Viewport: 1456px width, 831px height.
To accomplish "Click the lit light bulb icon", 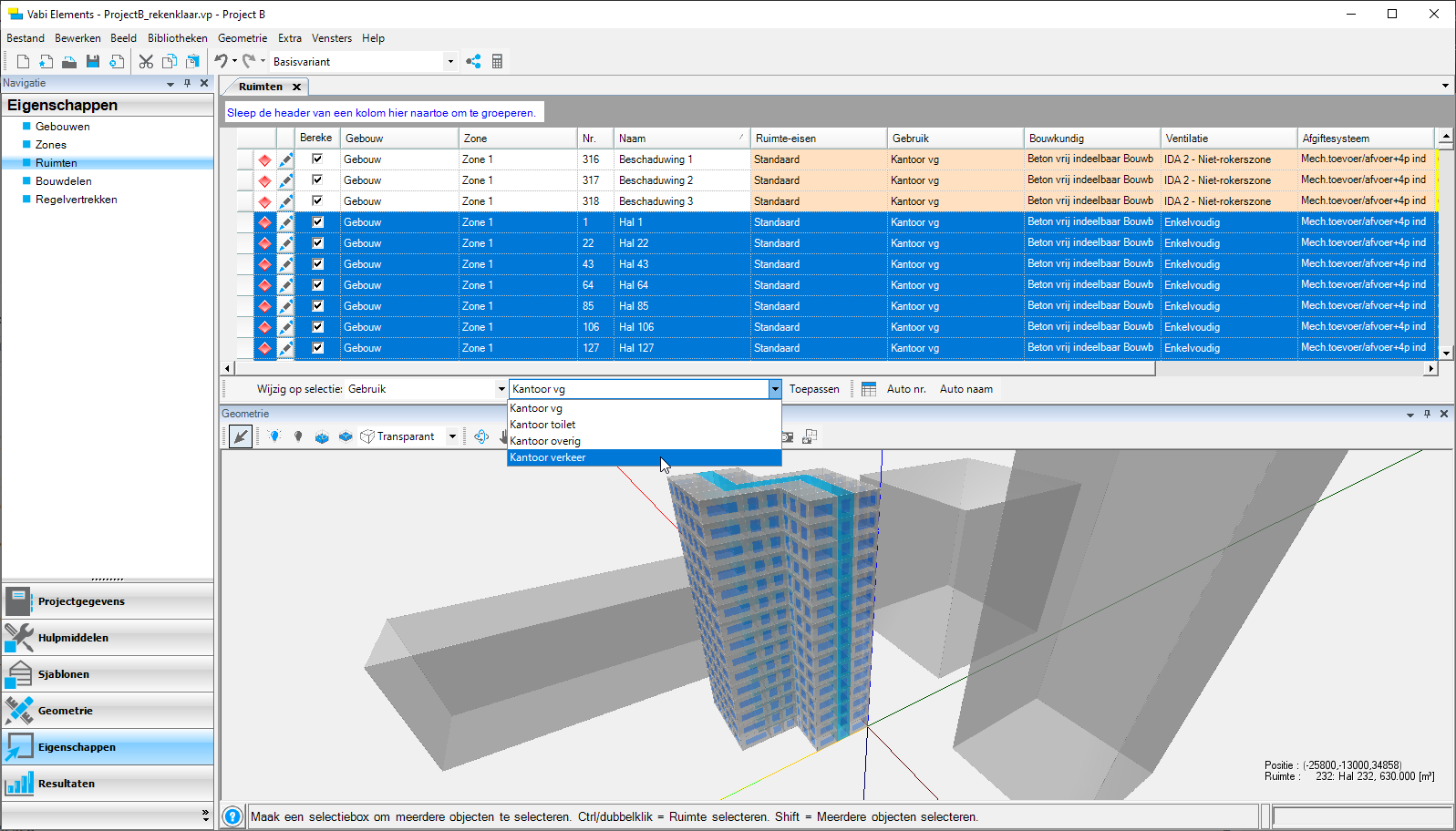I will [x=274, y=436].
